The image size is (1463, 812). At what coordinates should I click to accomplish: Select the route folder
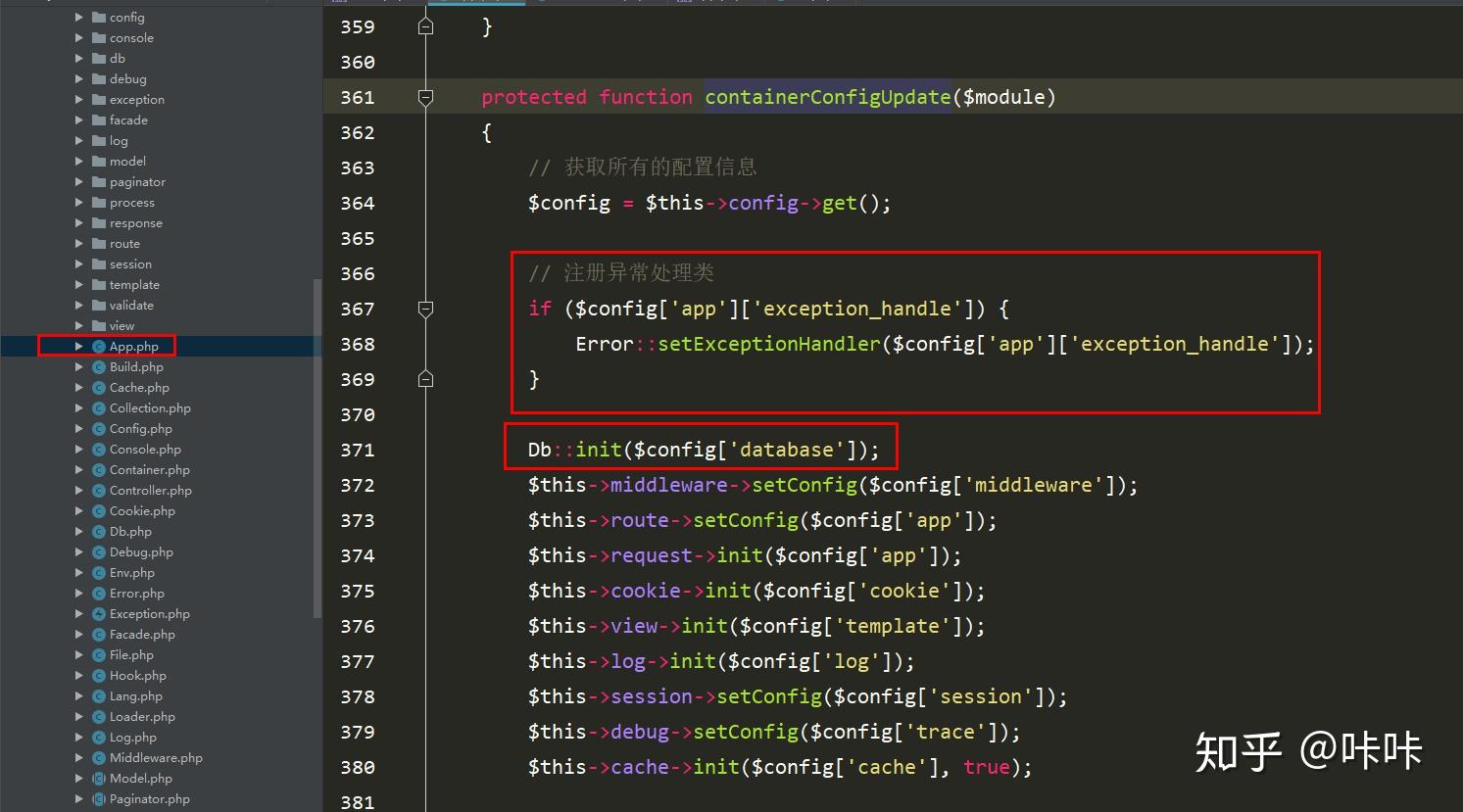[x=122, y=243]
